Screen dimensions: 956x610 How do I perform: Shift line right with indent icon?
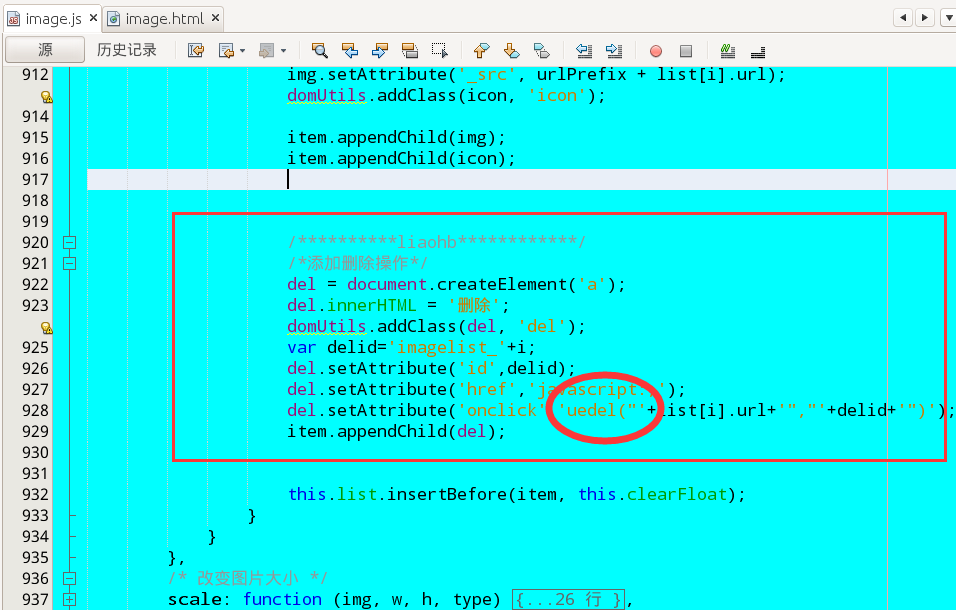coord(614,50)
